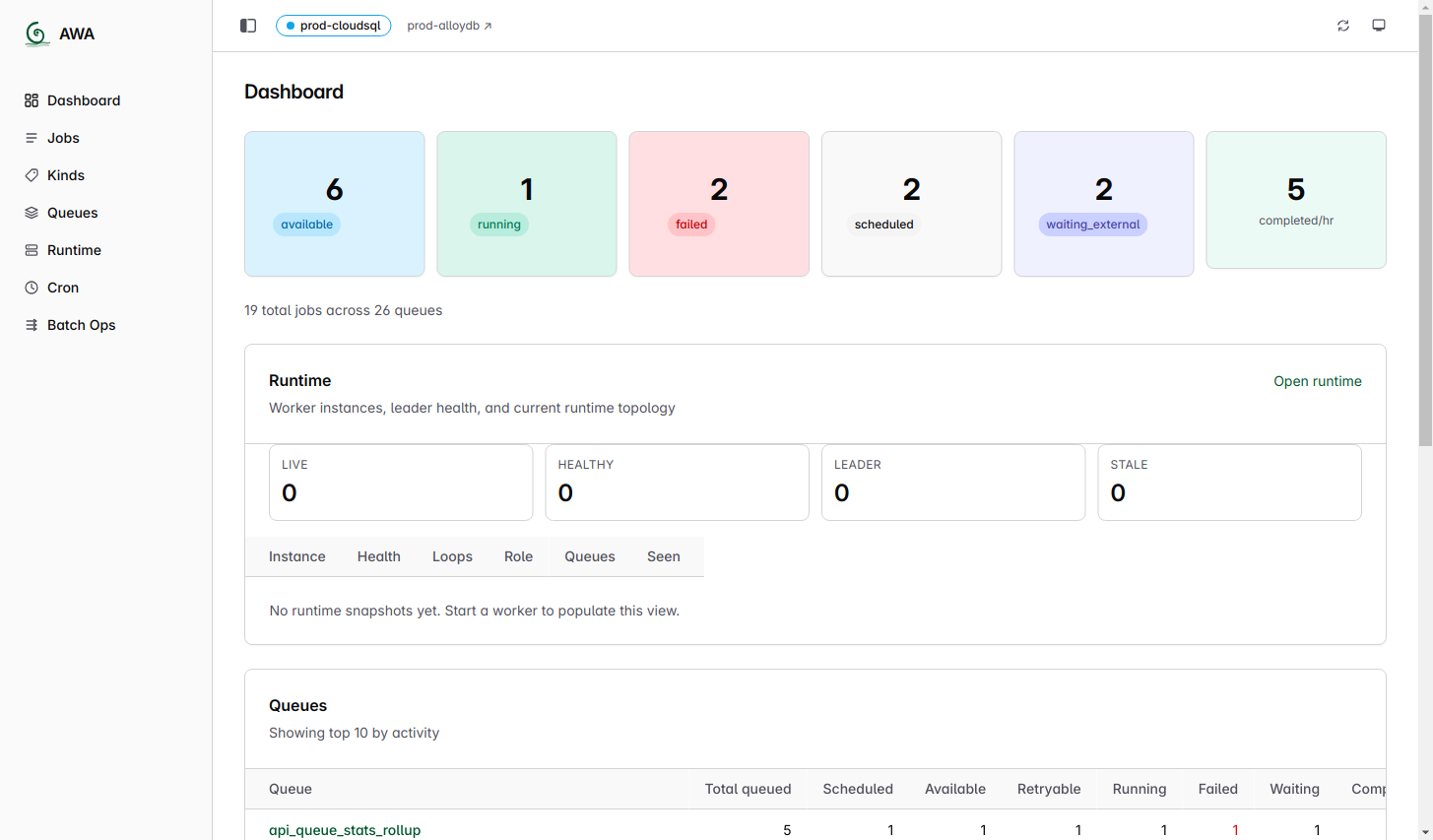Screen dimensions: 1433x840
Task: Click the available jobs card
Action: coord(335,204)
